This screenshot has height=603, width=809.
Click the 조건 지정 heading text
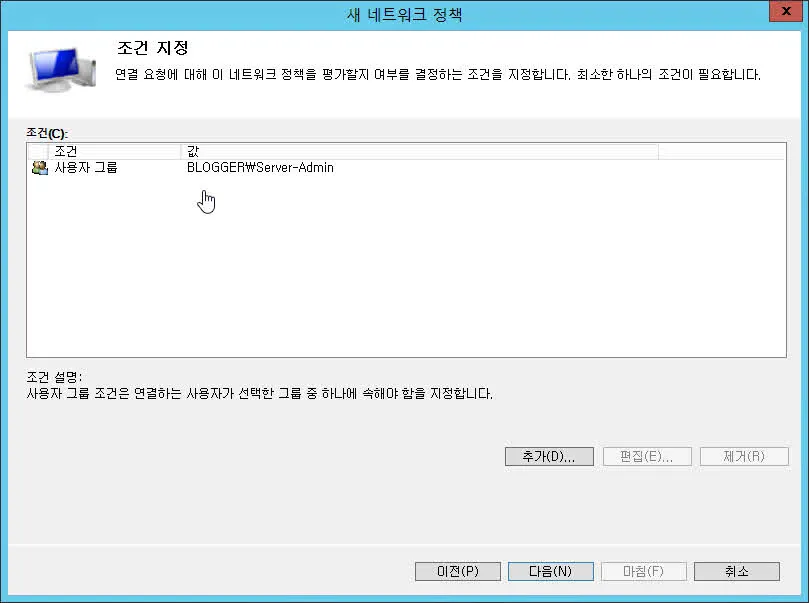coord(151,48)
